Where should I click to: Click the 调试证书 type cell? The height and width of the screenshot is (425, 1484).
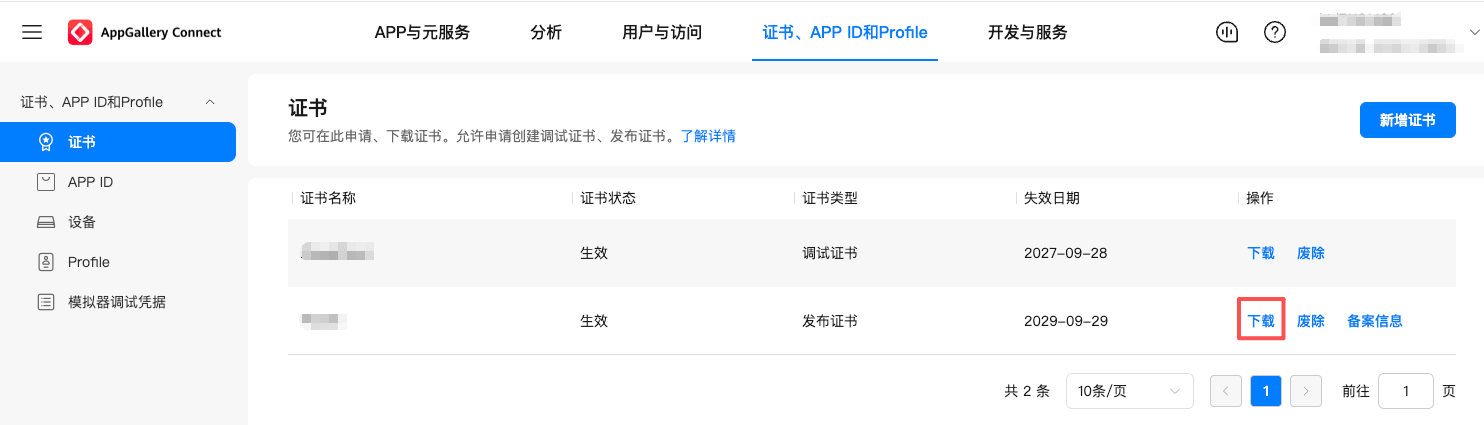(830, 253)
